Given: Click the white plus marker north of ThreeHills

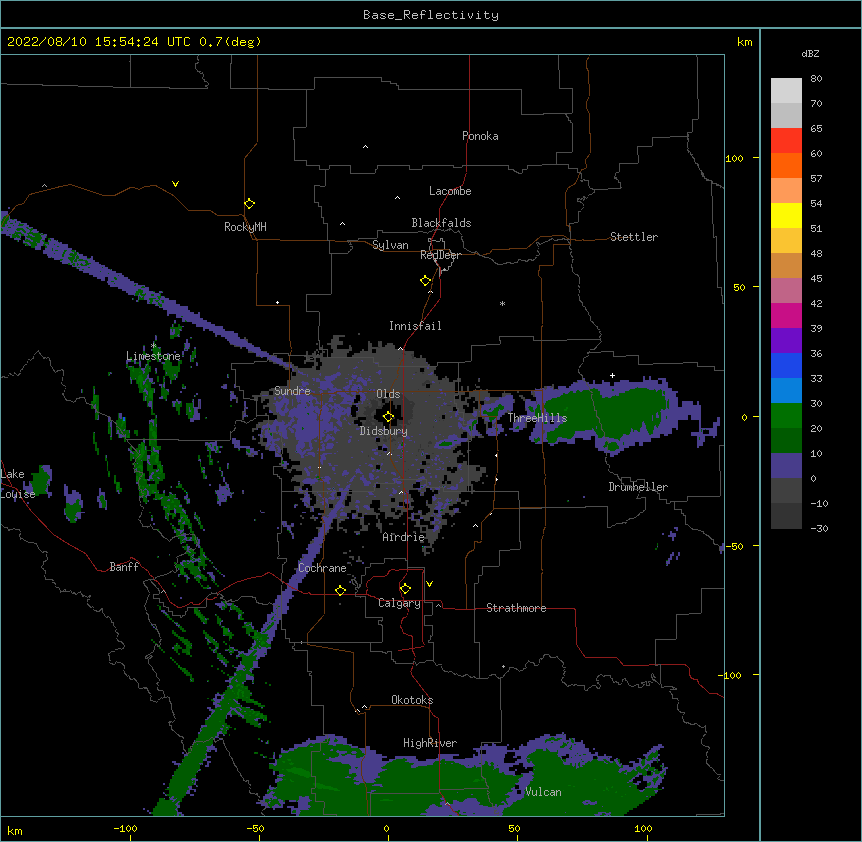Looking at the screenshot, I should point(612,375).
